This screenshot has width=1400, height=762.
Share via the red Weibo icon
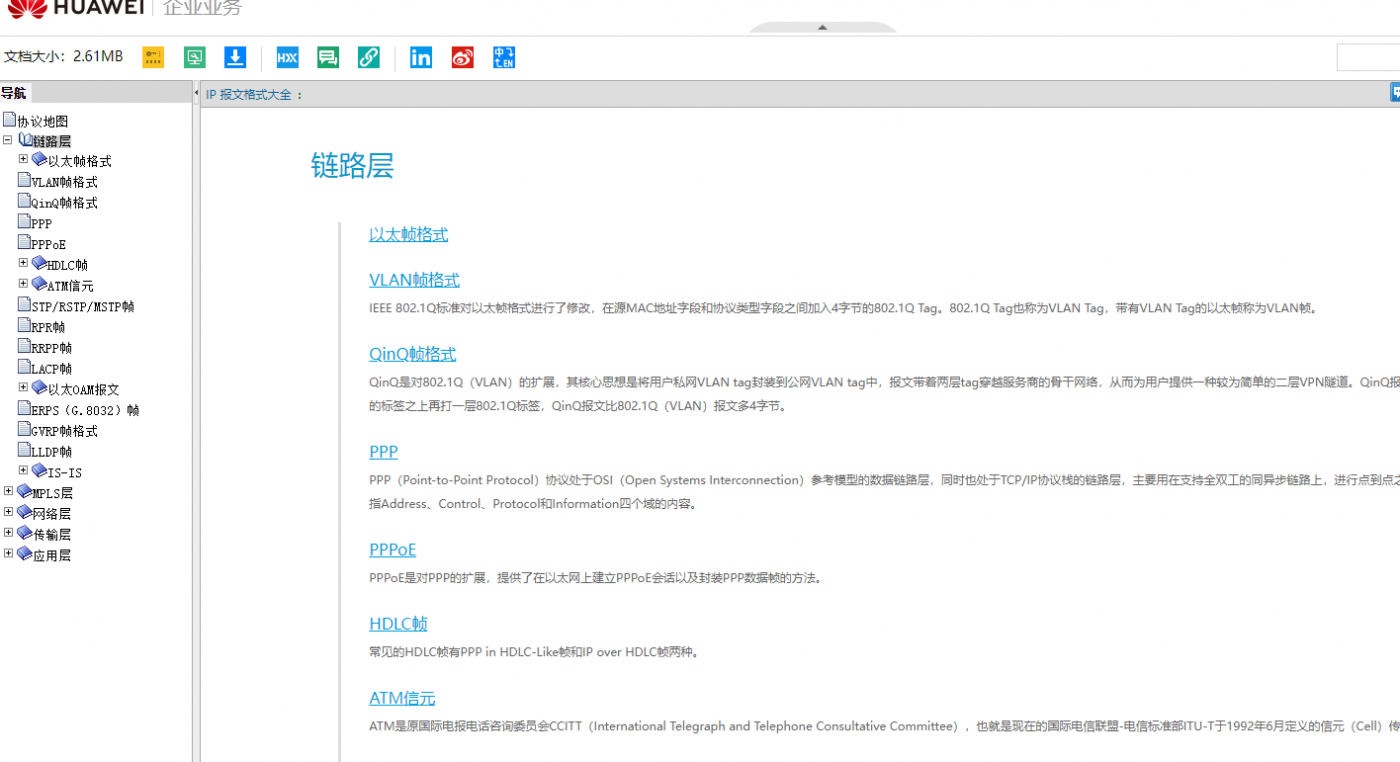pyautogui.click(x=462, y=57)
